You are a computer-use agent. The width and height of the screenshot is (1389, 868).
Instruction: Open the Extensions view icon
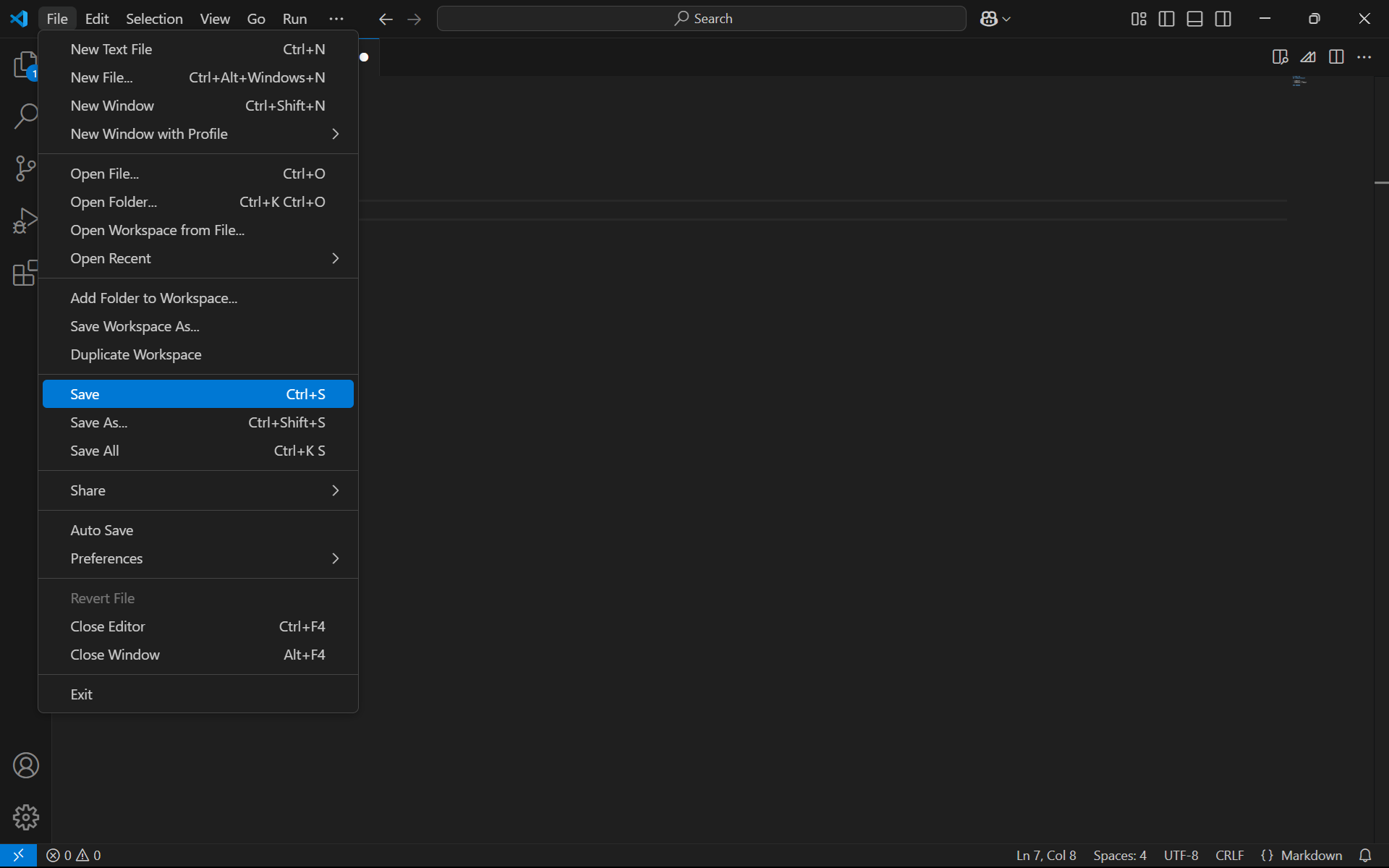point(25,273)
